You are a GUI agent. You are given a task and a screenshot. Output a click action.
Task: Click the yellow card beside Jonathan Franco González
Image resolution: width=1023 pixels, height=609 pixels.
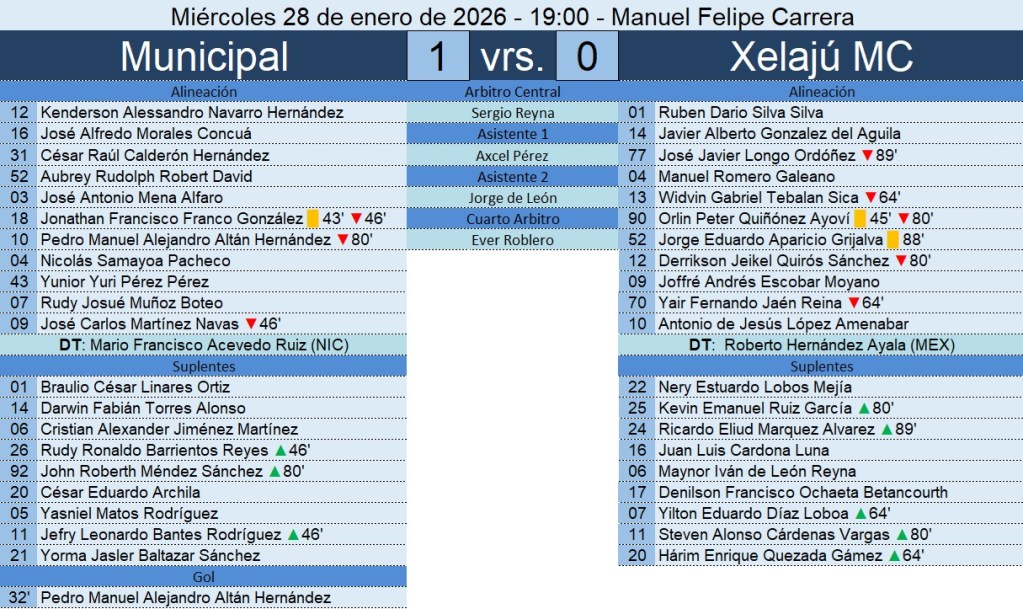tap(312, 218)
